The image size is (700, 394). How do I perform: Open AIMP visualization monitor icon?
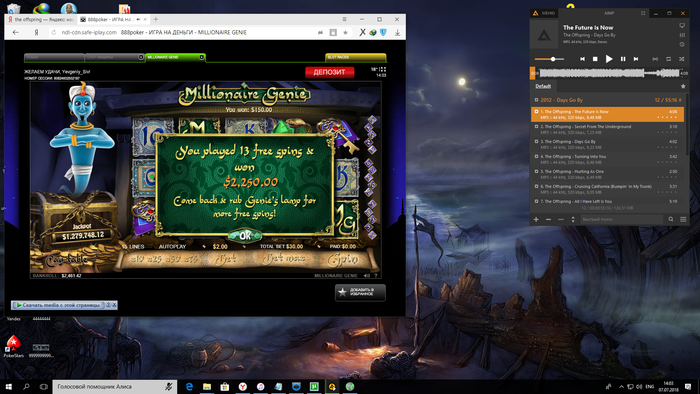(x=682, y=25)
